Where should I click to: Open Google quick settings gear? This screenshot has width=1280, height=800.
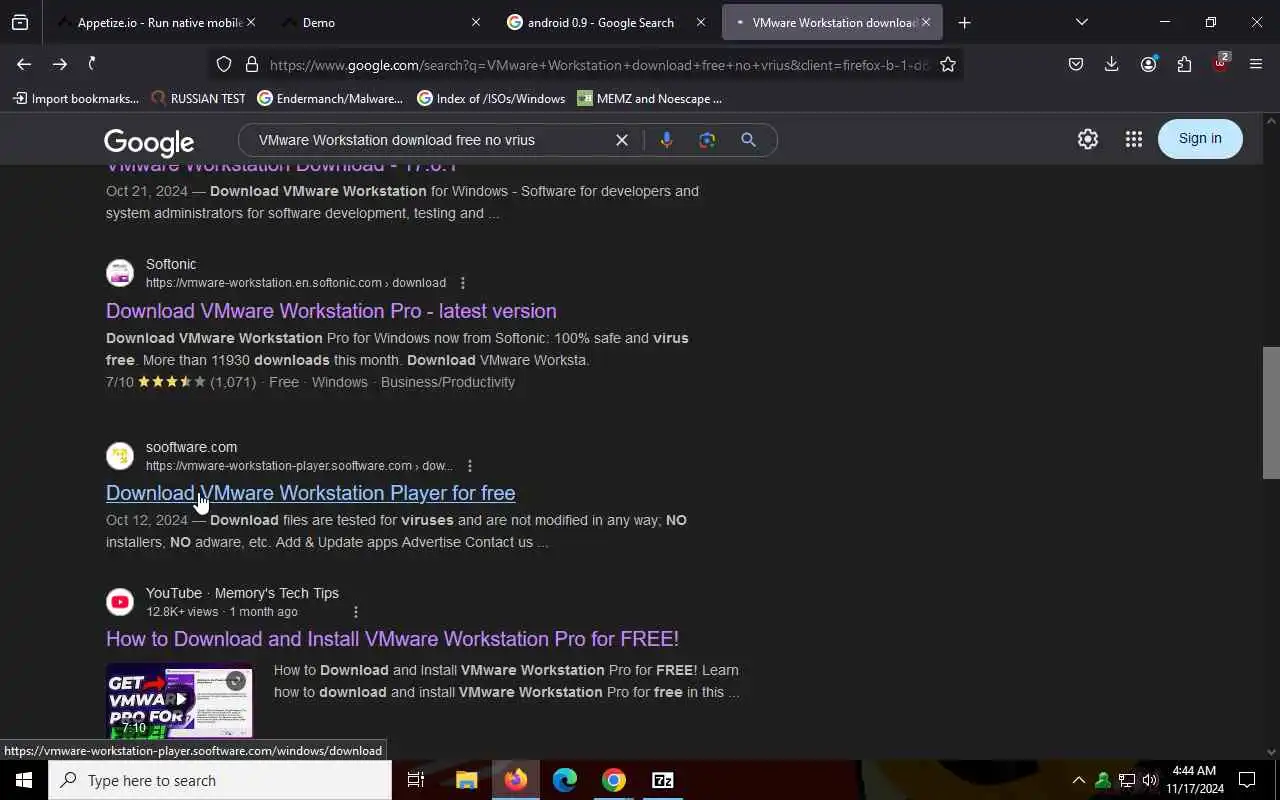click(x=1088, y=139)
